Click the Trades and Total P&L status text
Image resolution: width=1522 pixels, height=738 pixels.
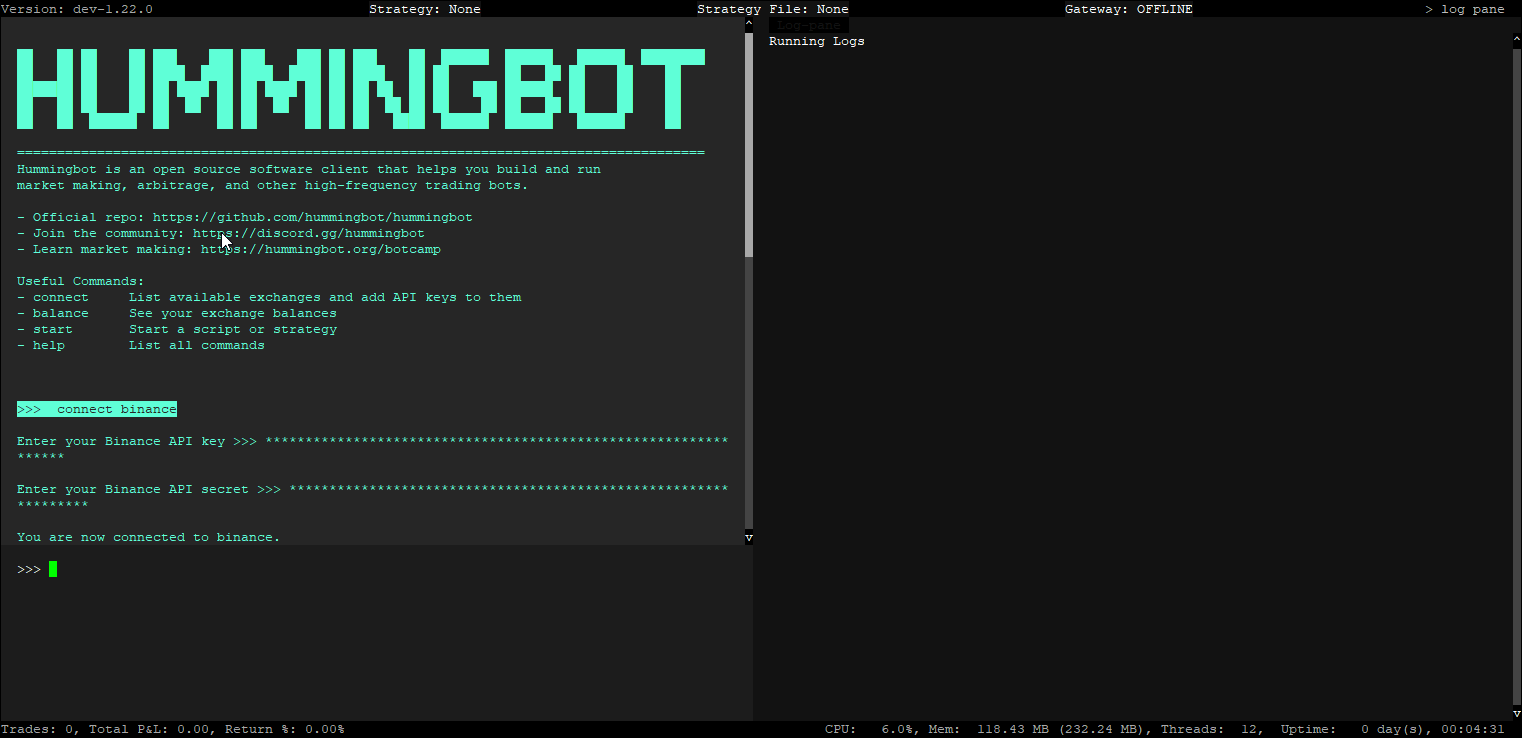coord(172,729)
